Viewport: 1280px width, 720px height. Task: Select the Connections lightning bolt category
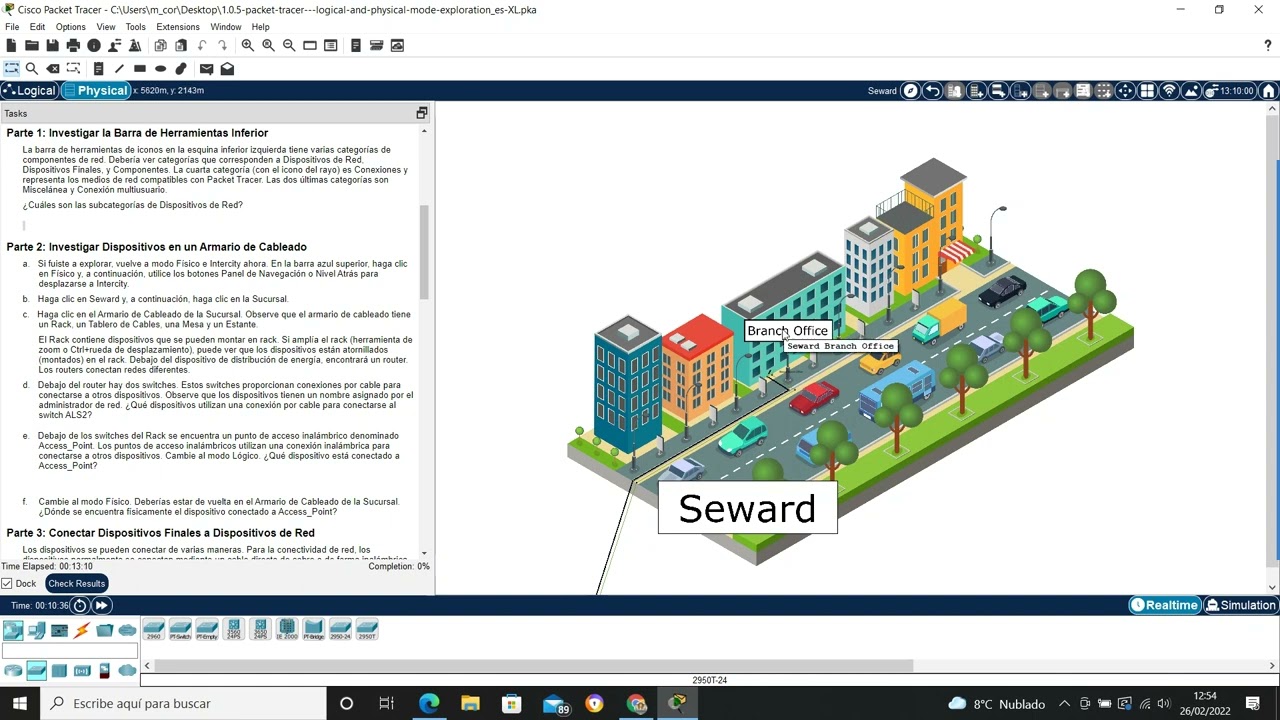tap(82, 630)
